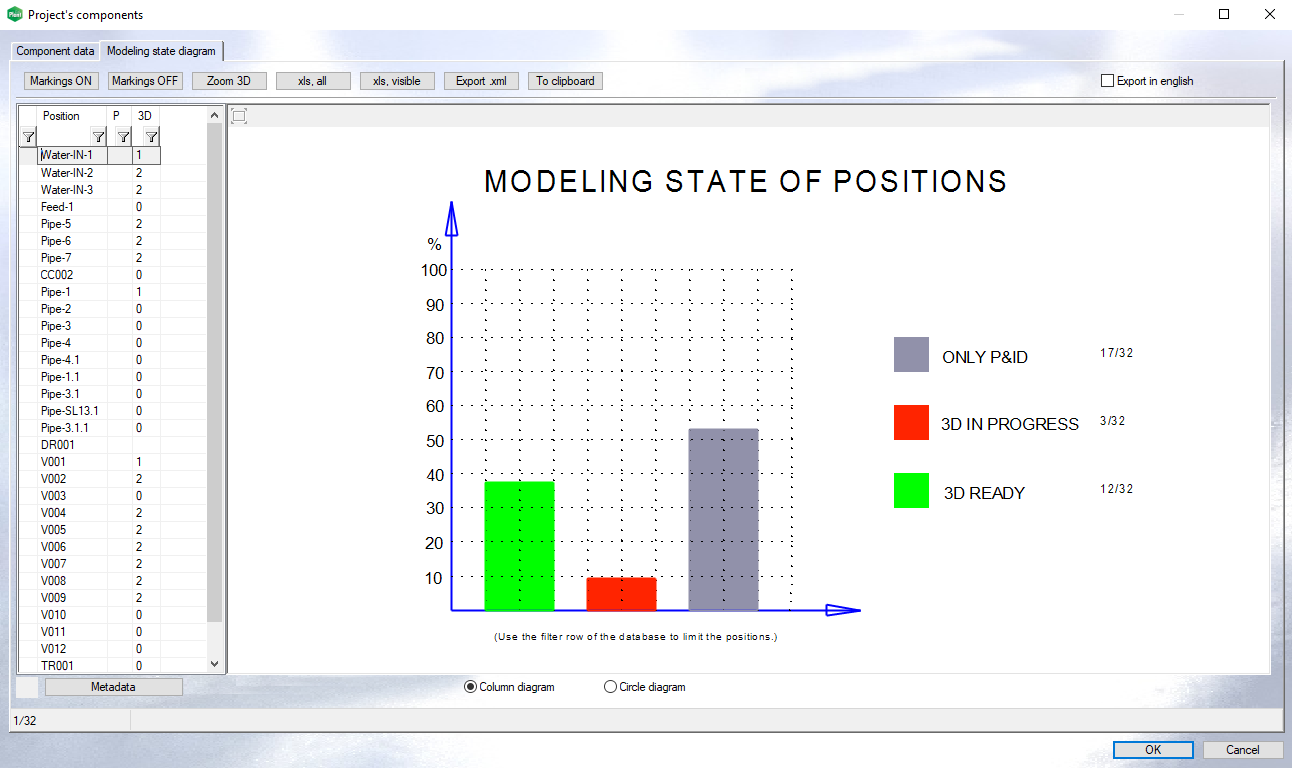1292x768 pixels.
Task: Click the small square icon left of Metadata
Action: coord(28,687)
